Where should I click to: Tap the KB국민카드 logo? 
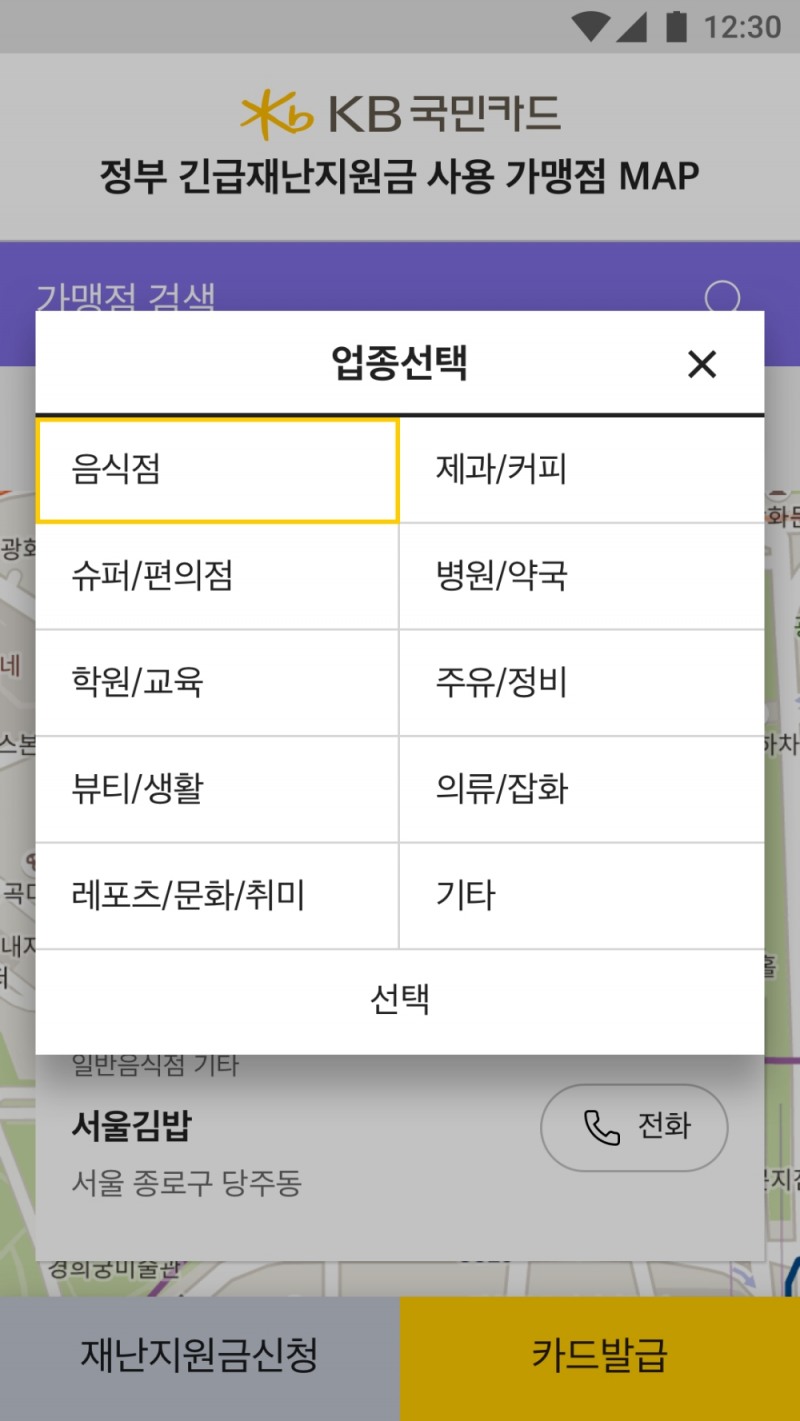(398, 114)
